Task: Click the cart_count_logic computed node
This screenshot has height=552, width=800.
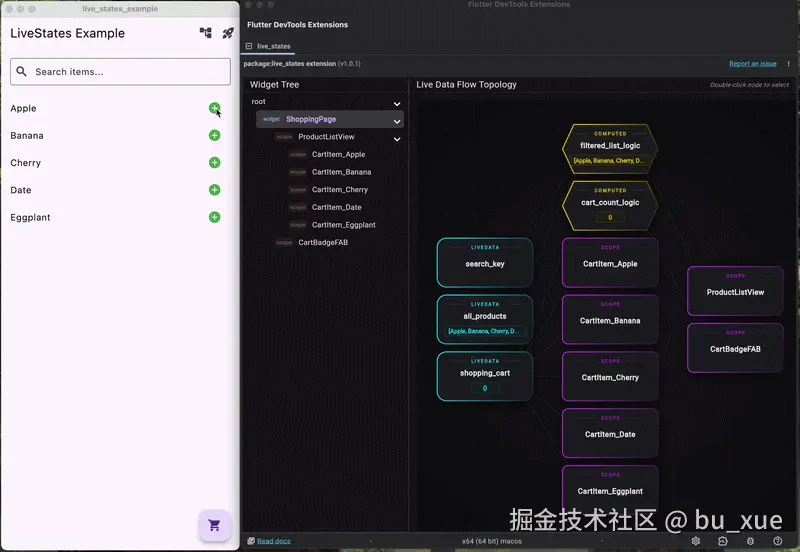Action: pyautogui.click(x=610, y=205)
